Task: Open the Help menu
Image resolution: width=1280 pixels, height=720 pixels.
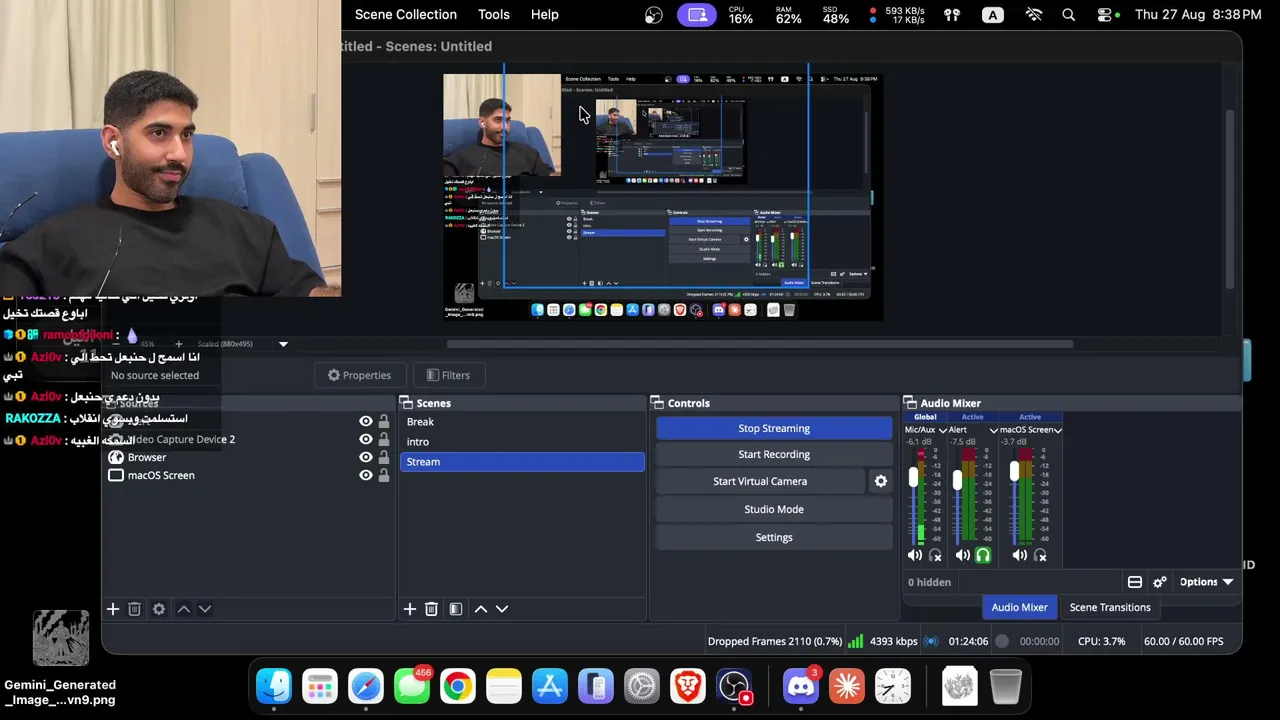Action: (x=545, y=15)
